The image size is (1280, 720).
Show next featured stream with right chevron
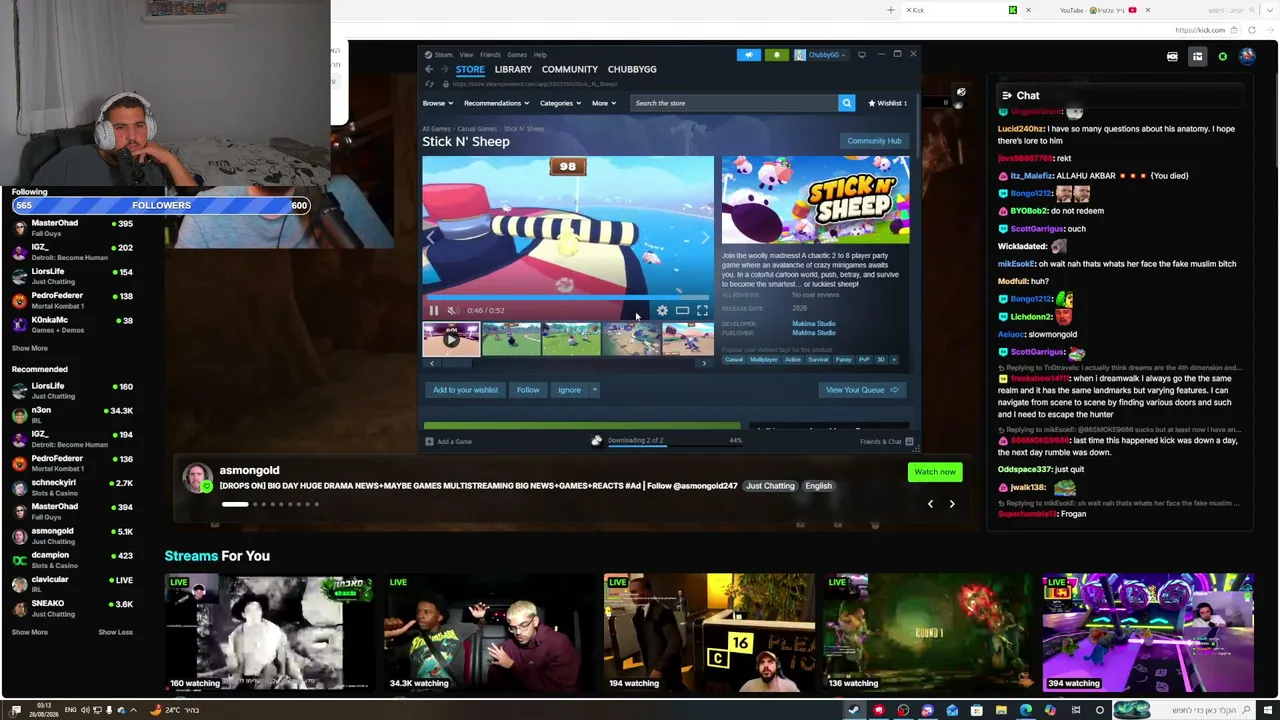click(952, 504)
